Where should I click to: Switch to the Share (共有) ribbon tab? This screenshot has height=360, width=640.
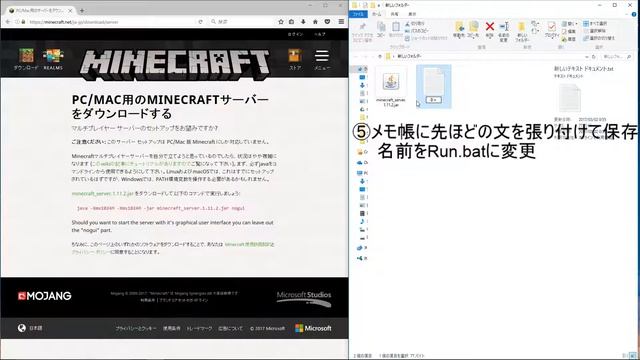[x=394, y=14]
